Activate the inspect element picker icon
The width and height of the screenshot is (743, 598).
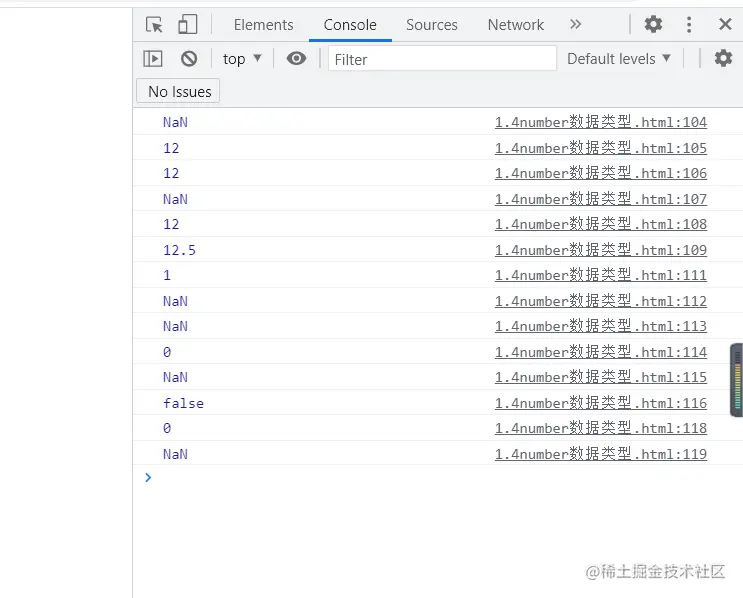tap(154, 24)
